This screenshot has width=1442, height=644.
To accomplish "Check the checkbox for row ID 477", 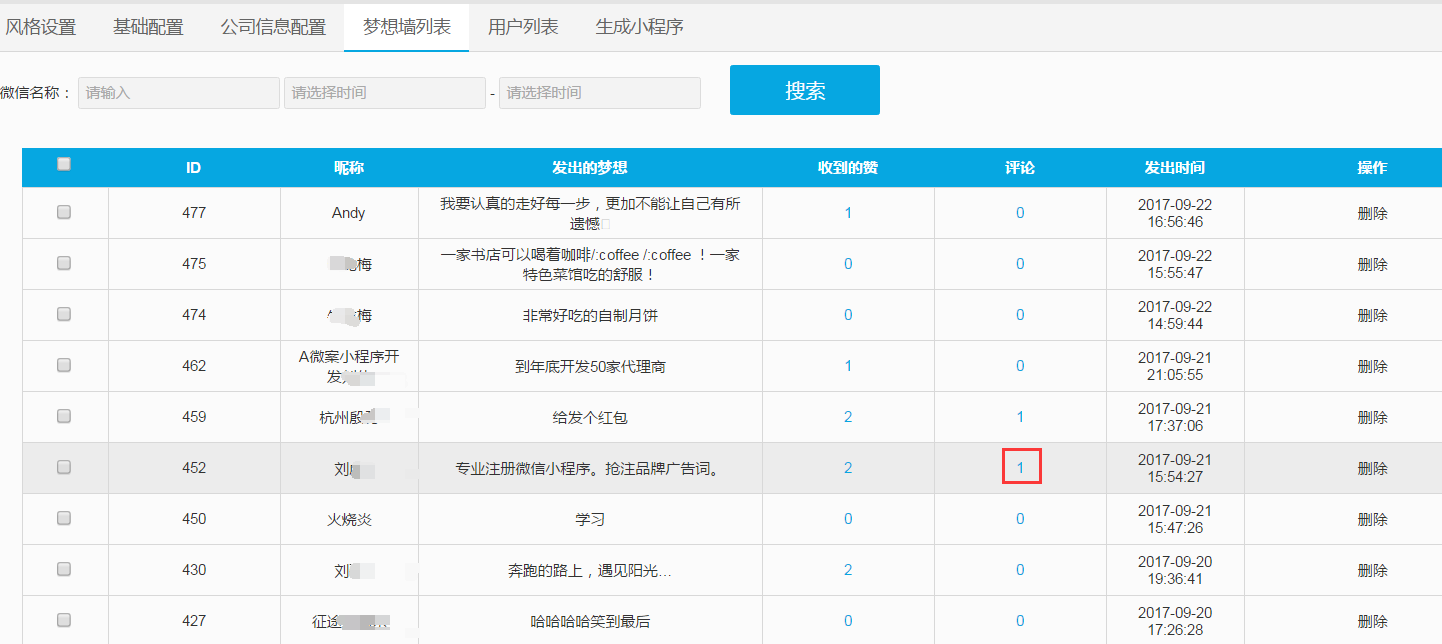I will (x=64, y=212).
